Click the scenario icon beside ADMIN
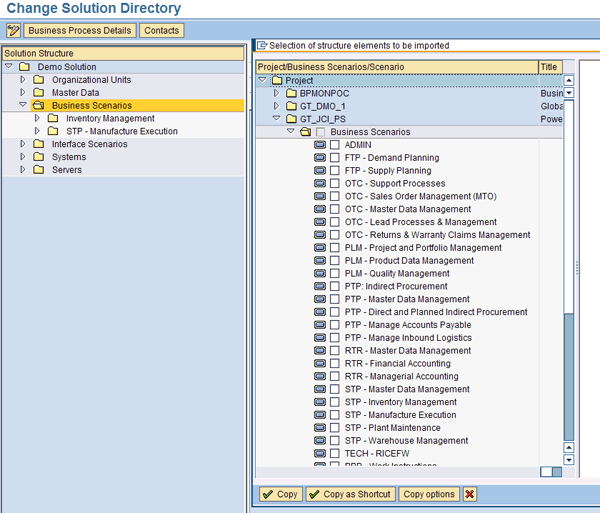The height and width of the screenshot is (513, 600). click(320, 145)
